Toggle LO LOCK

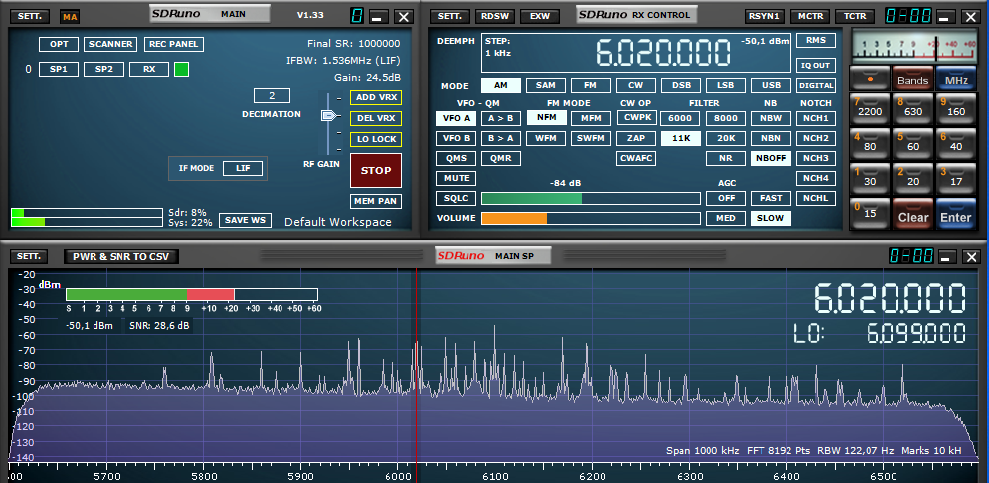click(x=376, y=139)
